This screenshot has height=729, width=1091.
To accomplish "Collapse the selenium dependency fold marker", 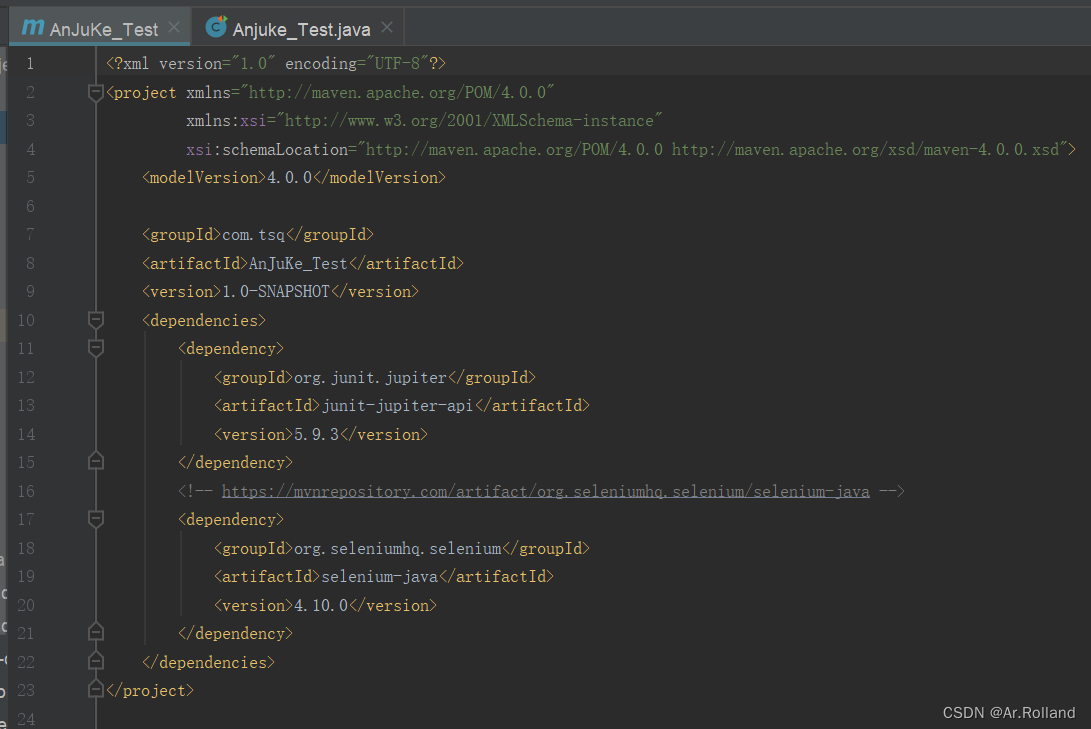I will click(96, 519).
